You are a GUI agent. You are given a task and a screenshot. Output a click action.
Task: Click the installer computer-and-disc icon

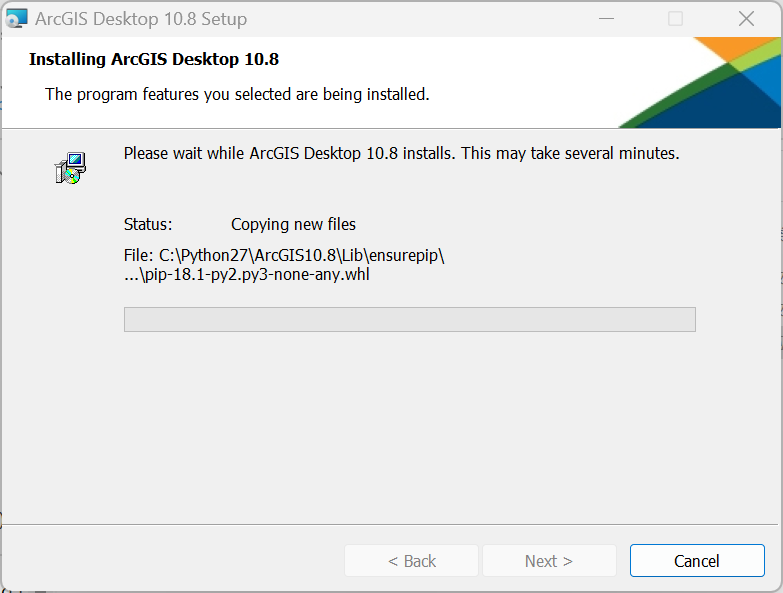70,169
